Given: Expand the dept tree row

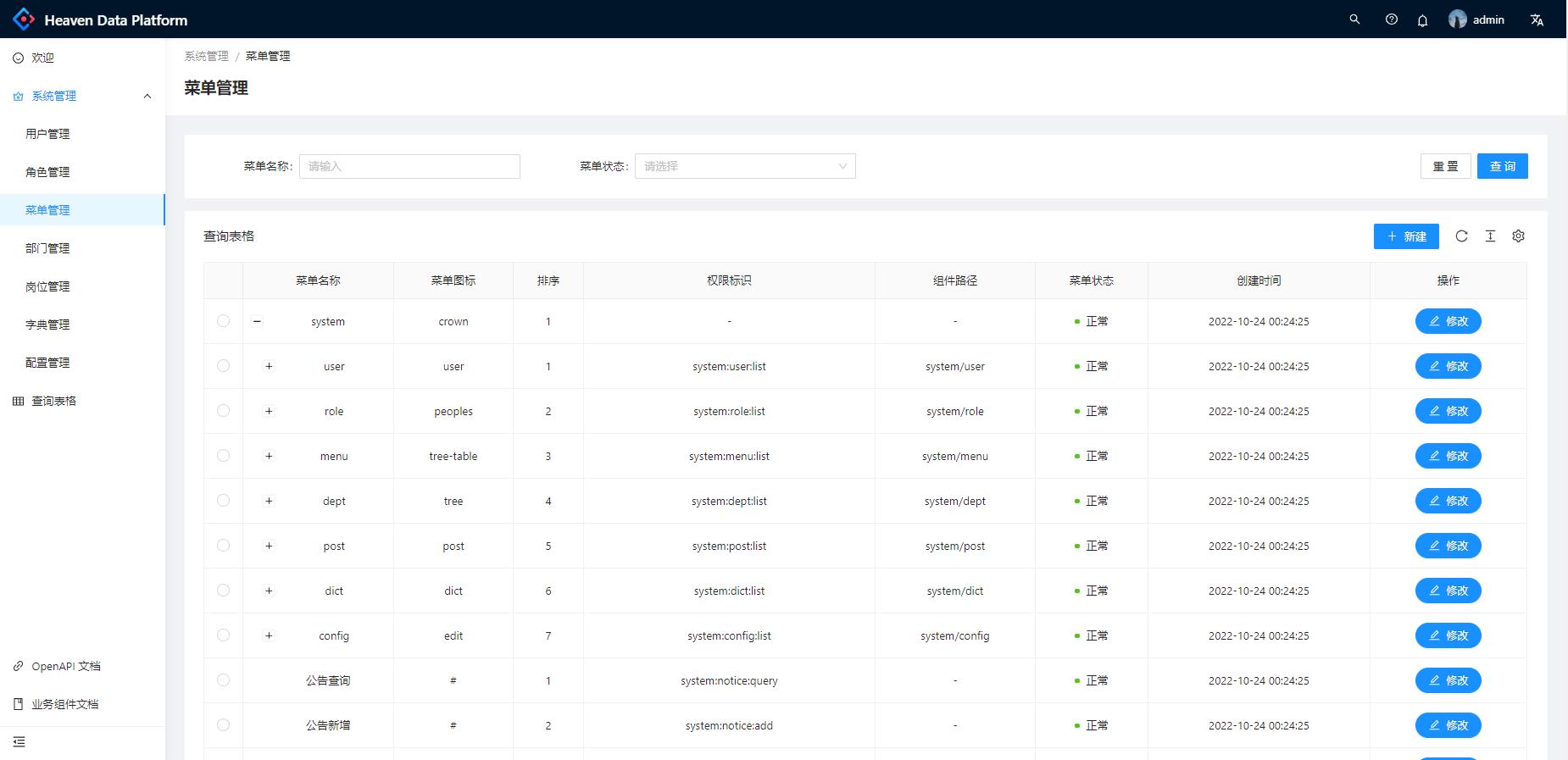Looking at the screenshot, I should [269, 501].
